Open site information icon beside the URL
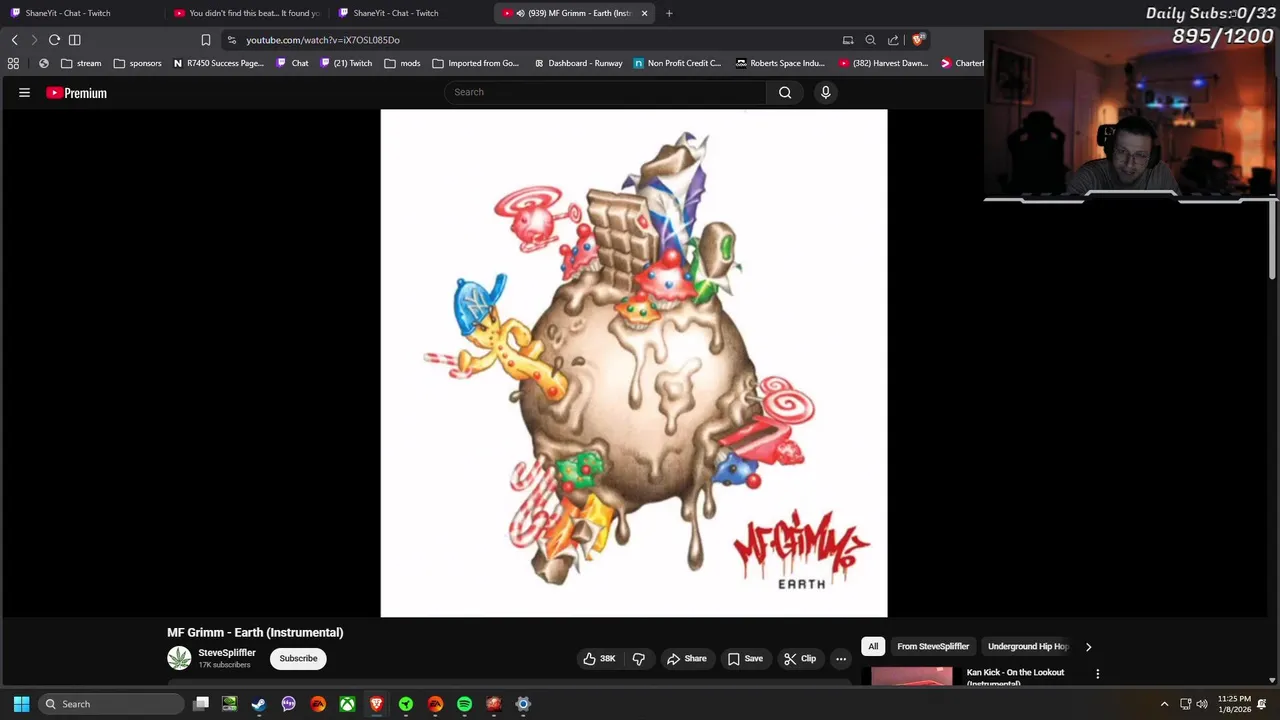Viewport: 1280px width, 720px height. (x=232, y=40)
